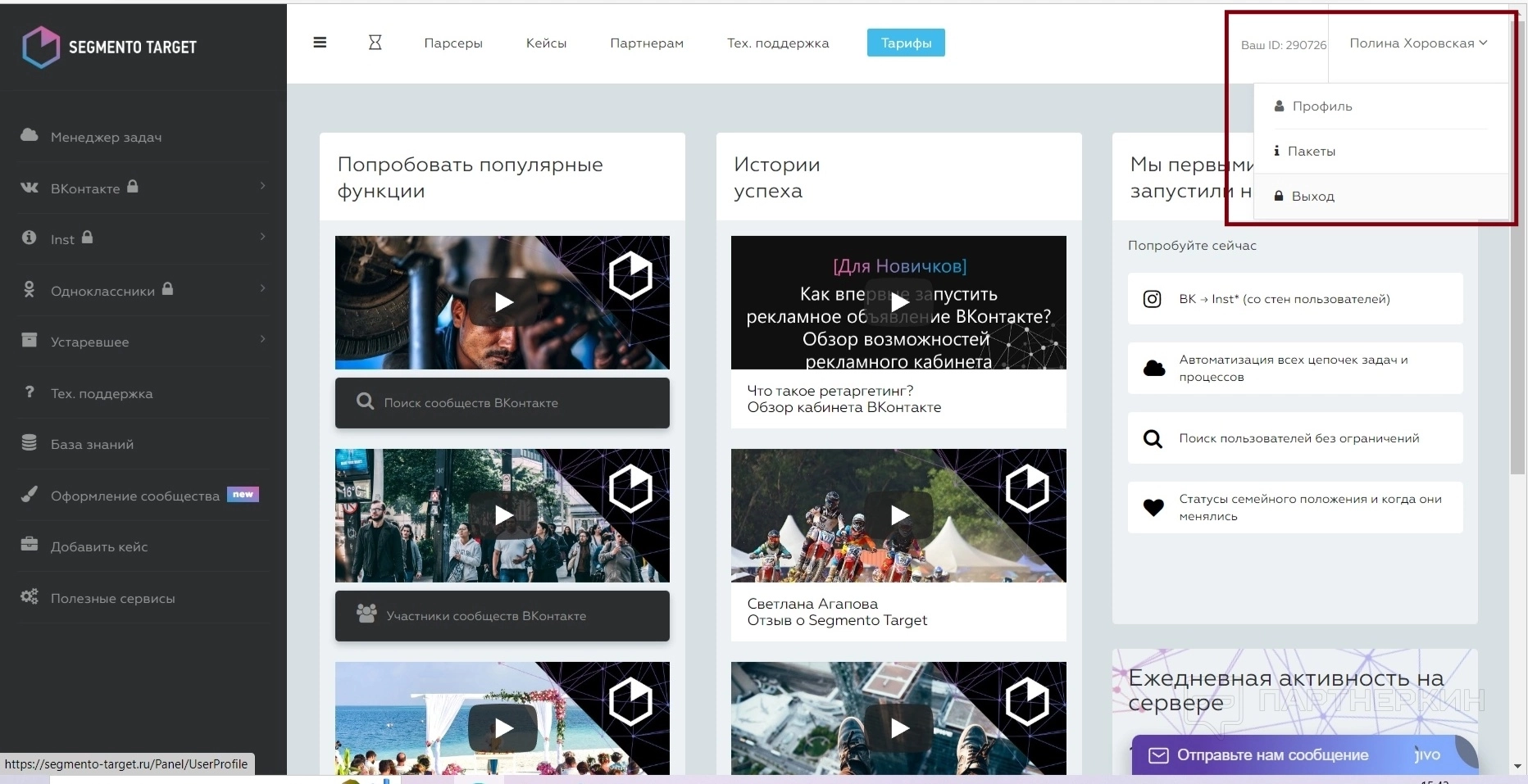Open ВК → Inst* (со стен пользователей)

[x=1295, y=299]
